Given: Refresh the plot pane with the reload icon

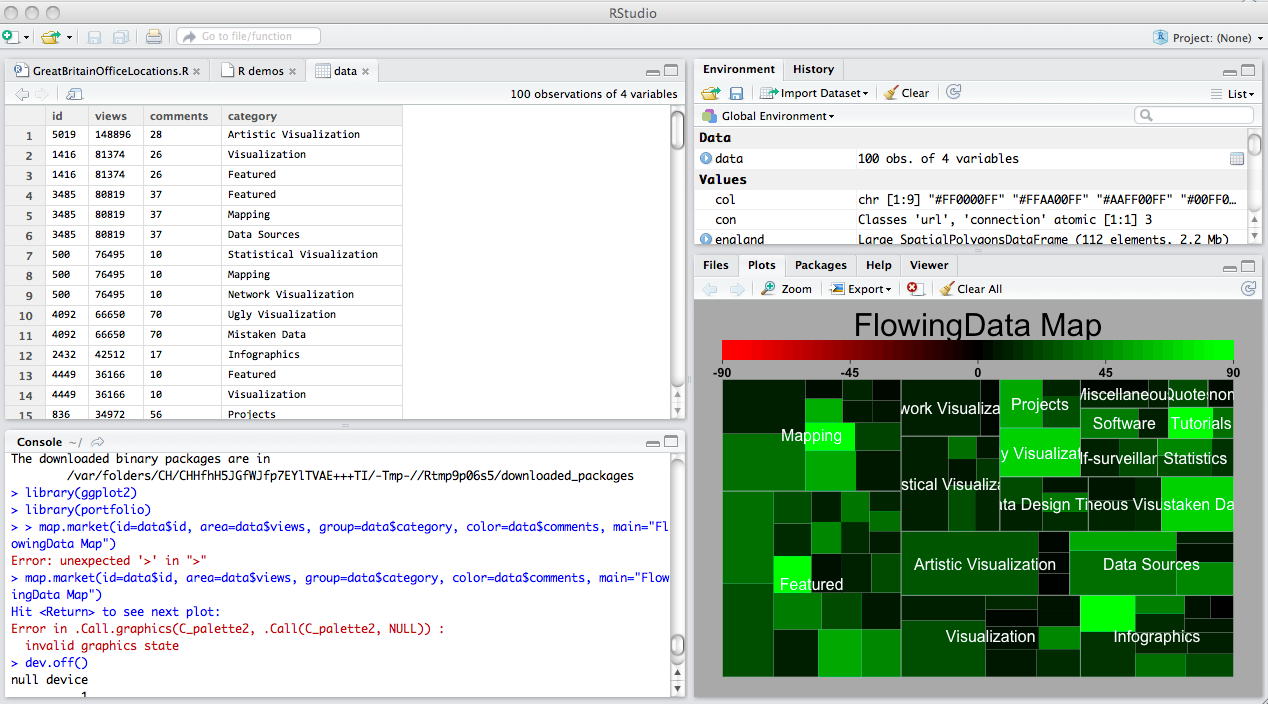Looking at the screenshot, I should (x=1248, y=288).
